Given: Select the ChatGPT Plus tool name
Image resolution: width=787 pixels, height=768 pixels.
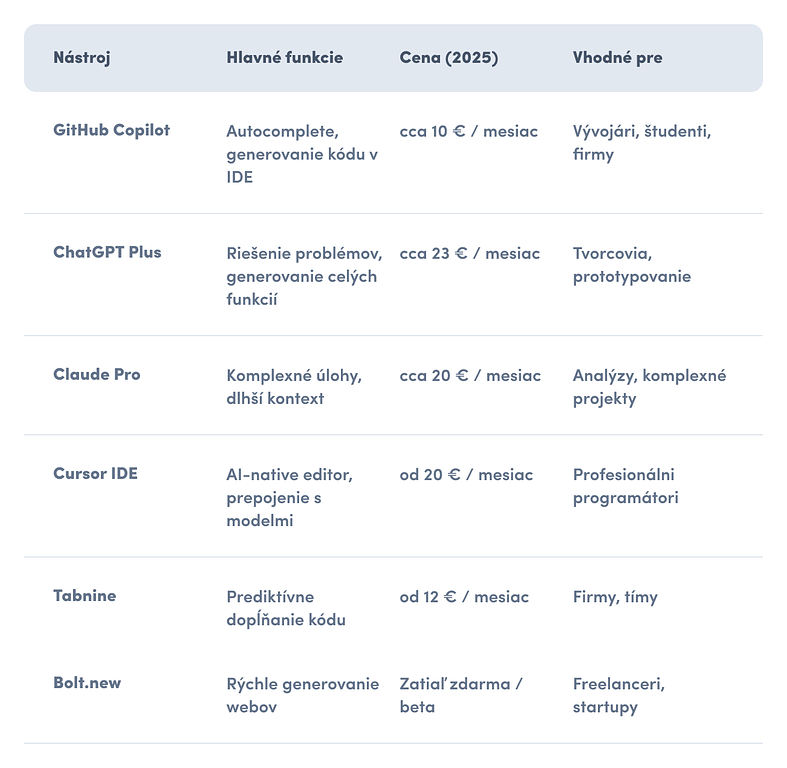Looking at the screenshot, I should coord(107,252).
